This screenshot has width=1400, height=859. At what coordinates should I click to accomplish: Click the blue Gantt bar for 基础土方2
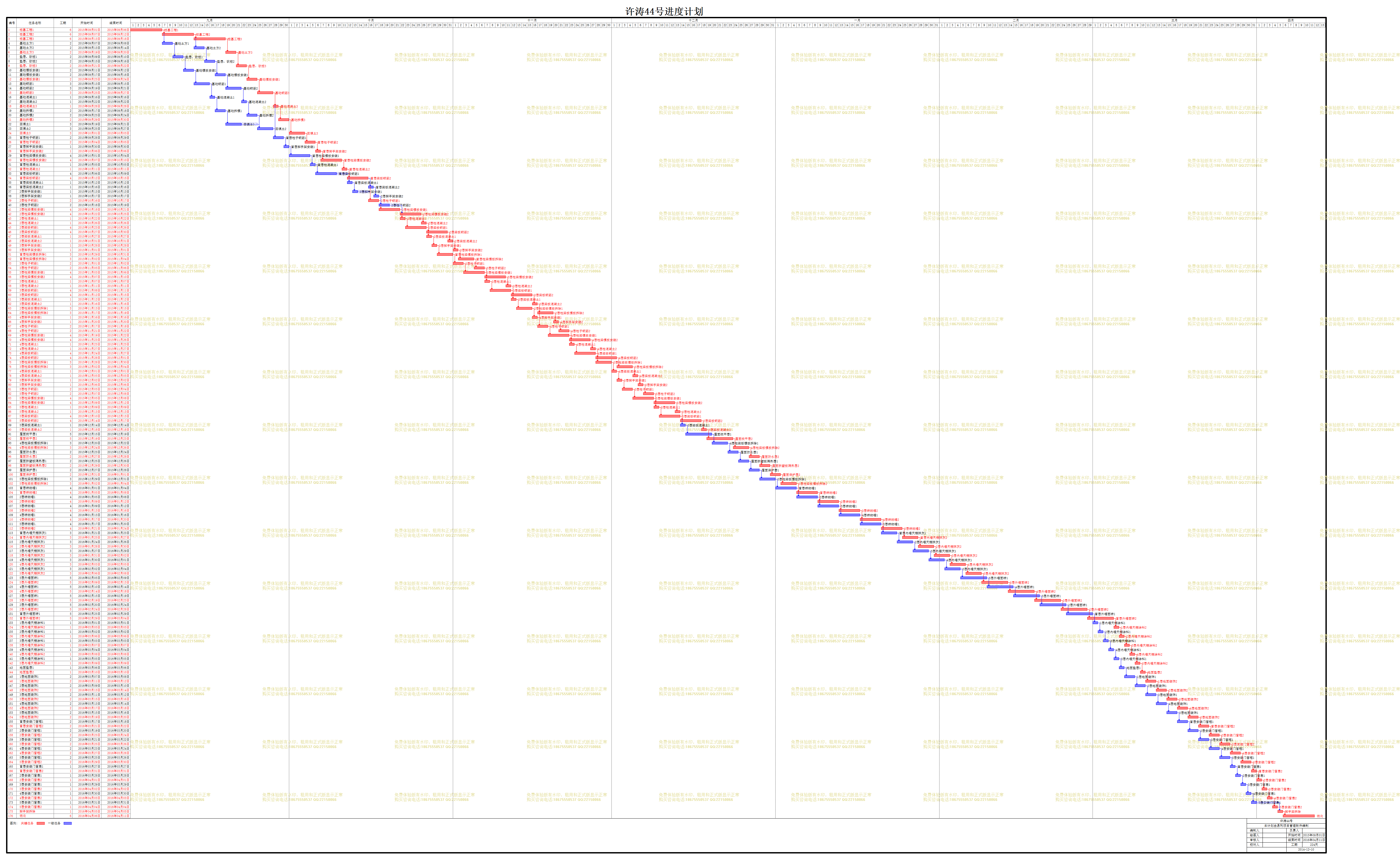tap(199, 48)
